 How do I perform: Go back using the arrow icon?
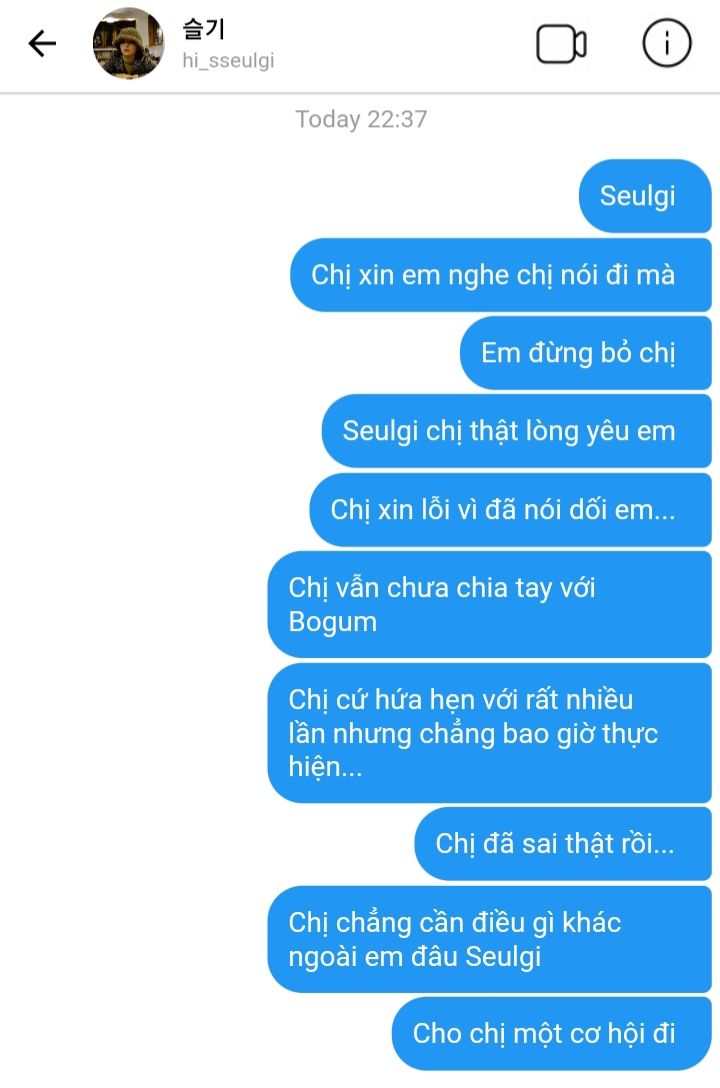click(42, 43)
